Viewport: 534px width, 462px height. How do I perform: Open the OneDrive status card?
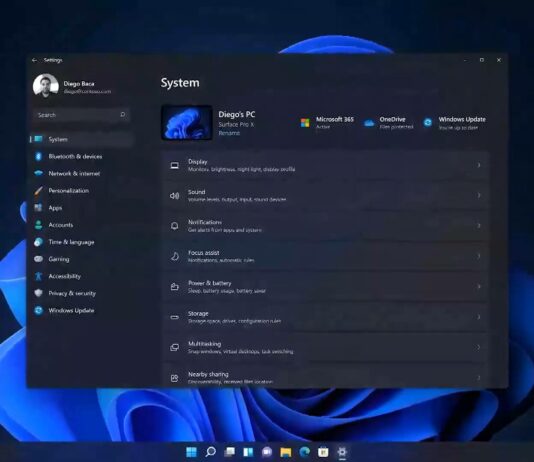(x=388, y=123)
